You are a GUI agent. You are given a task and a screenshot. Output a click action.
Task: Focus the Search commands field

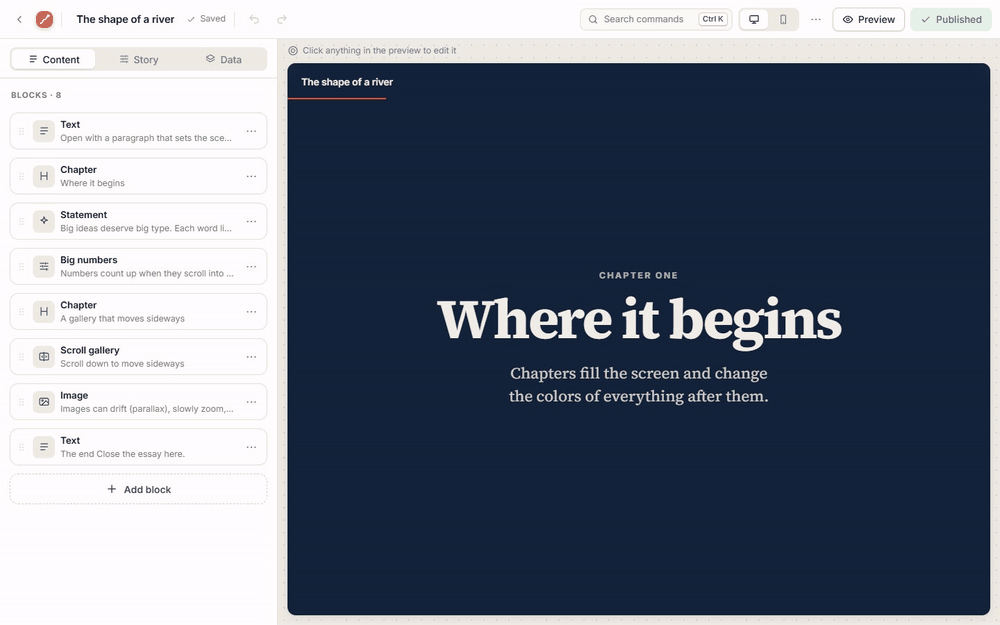click(655, 19)
